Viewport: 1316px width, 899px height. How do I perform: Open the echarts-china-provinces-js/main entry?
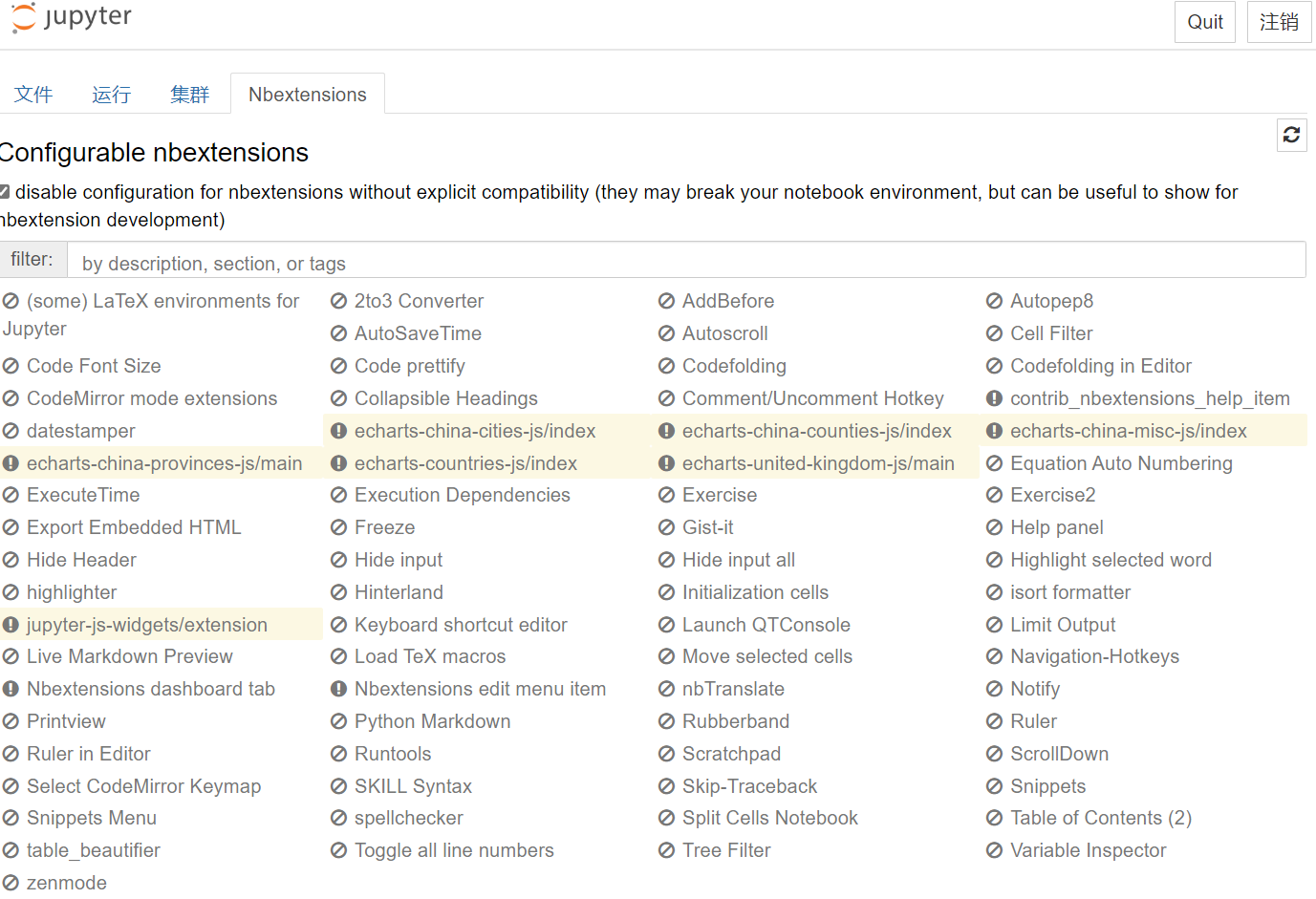pyautogui.click(x=164, y=463)
